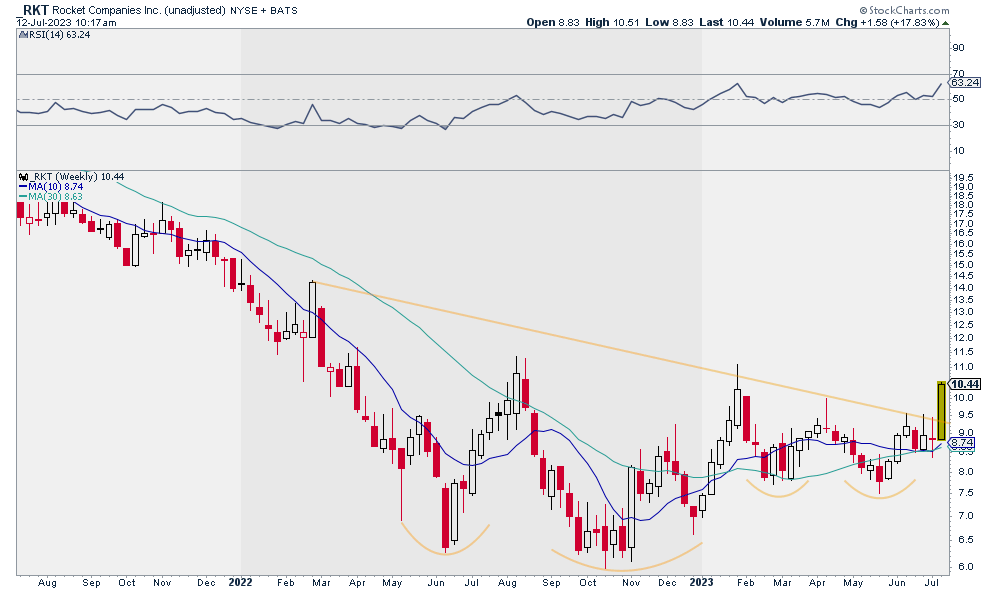
Task: Click the 'MA(30) 8.63' legend text
Action: tap(56, 196)
